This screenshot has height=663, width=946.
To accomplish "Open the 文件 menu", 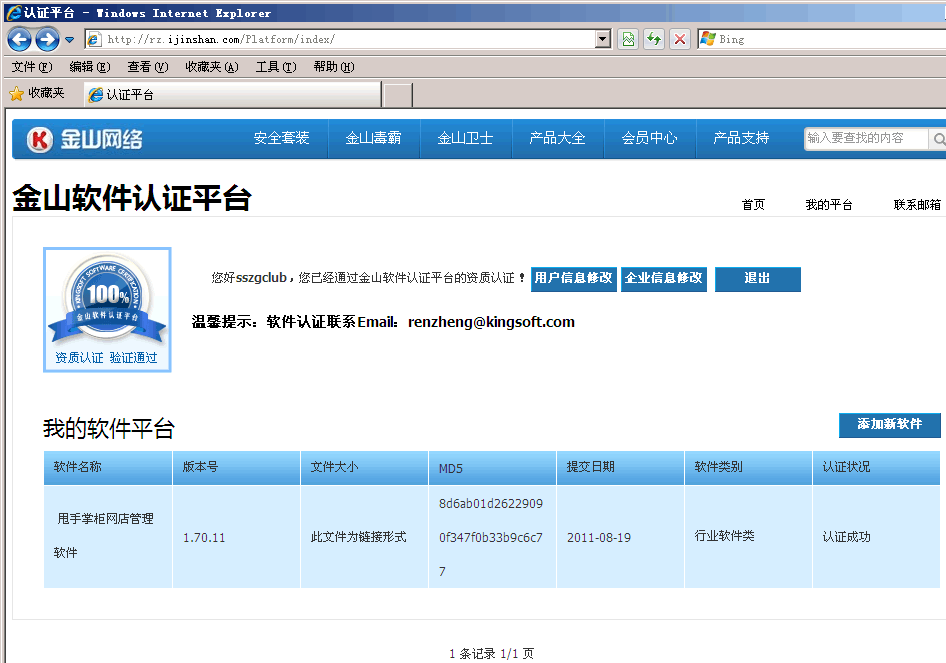I will (x=32, y=66).
